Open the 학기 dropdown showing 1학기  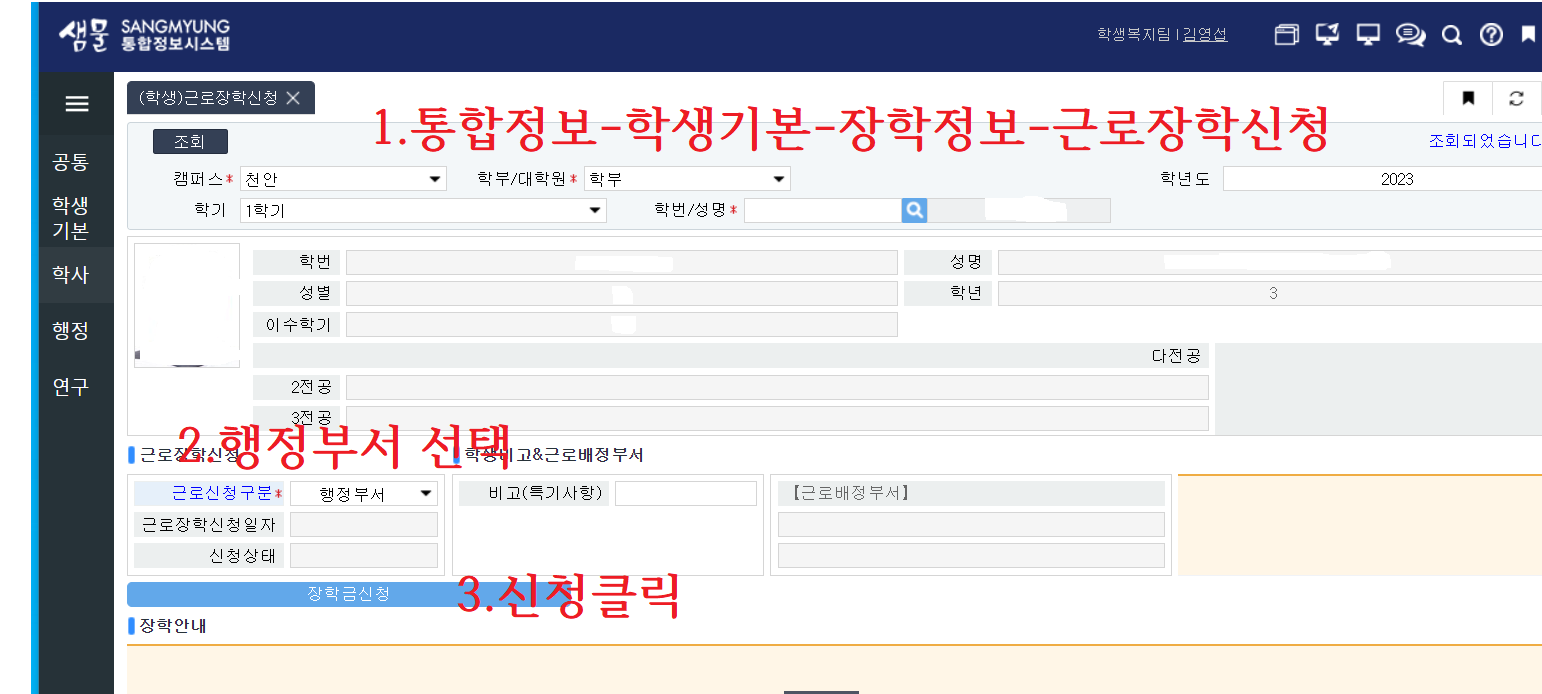pos(423,210)
